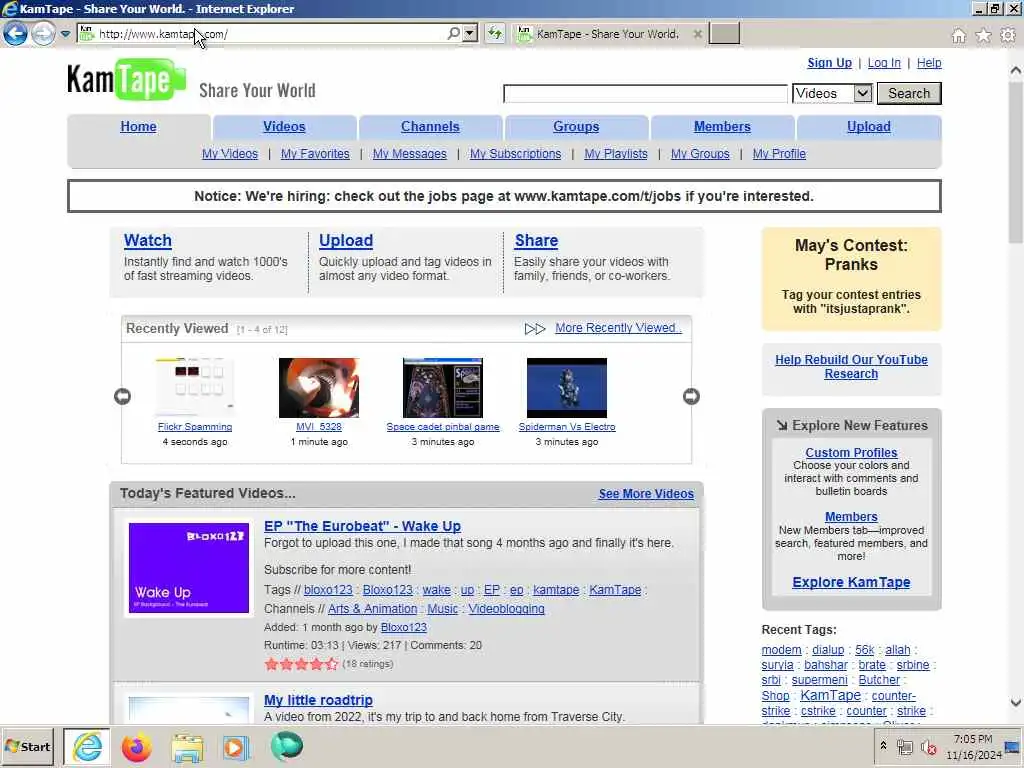Click the Share heading link
The image size is (1024, 768).
(536, 240)
